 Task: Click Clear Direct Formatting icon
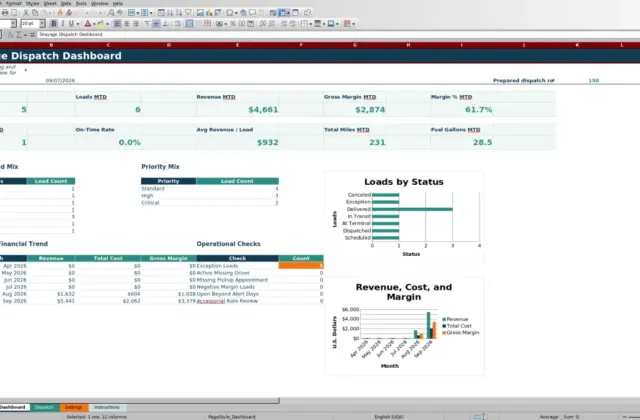click(x=69, y=13)
